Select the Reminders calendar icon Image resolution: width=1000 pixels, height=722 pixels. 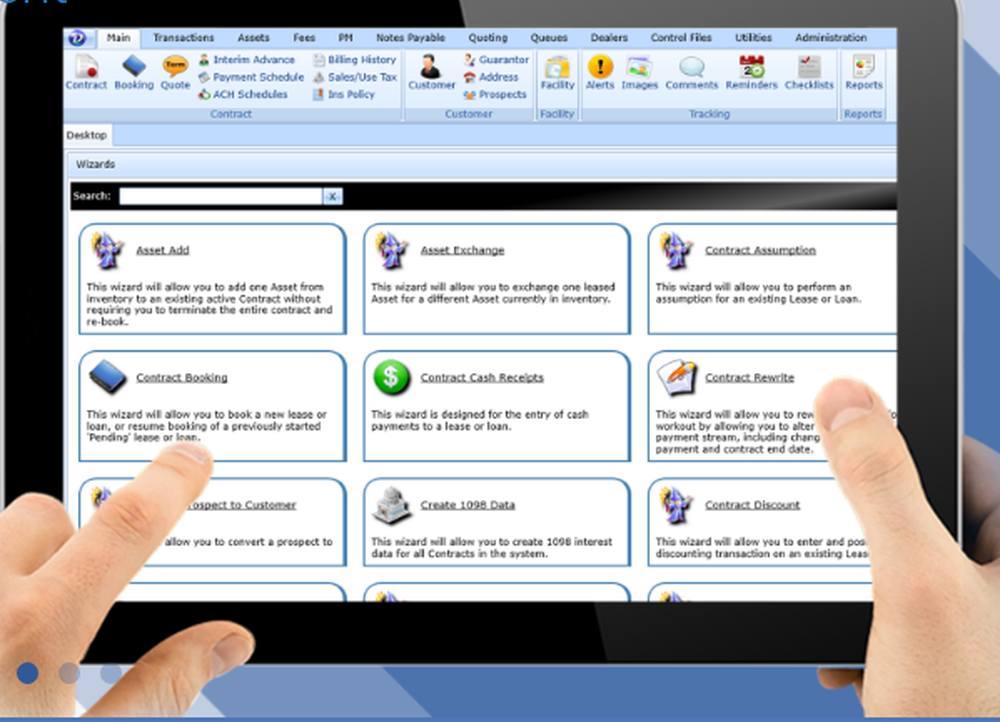click(750, 72)
